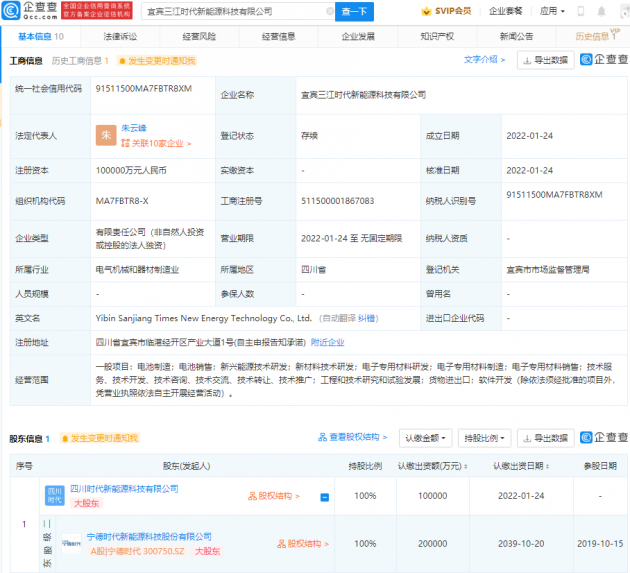Switch to the 经营风险 tab
Screen dimensions: 630x573
[x=199, y=37]
